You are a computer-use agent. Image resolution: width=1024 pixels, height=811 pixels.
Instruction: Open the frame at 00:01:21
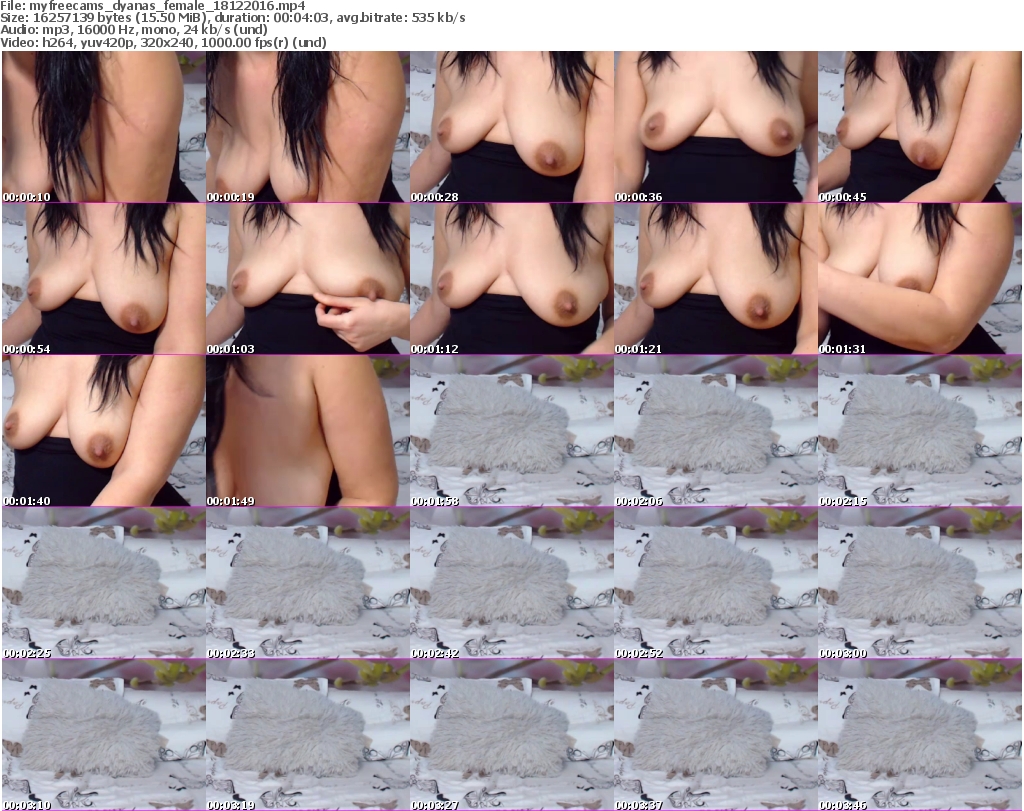point(716,279)
